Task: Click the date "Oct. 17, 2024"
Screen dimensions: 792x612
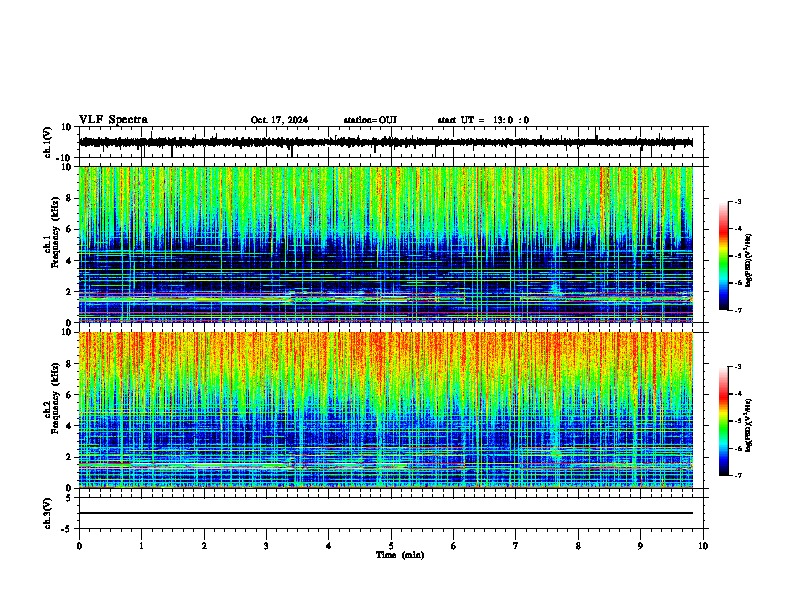Action: tap(279, 120)
